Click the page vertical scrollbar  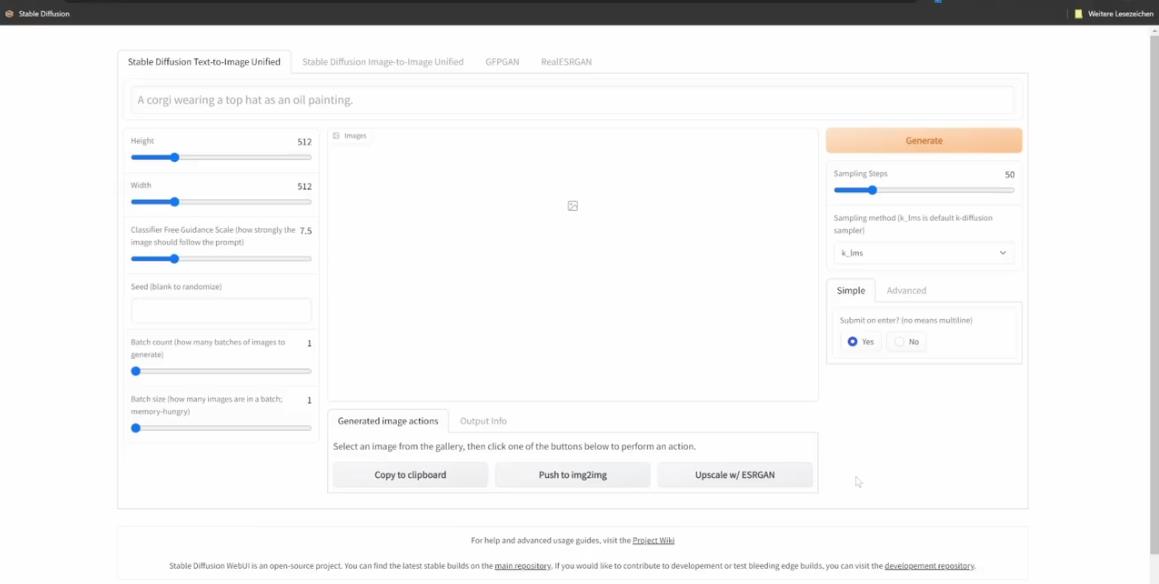pos(1153,296)
